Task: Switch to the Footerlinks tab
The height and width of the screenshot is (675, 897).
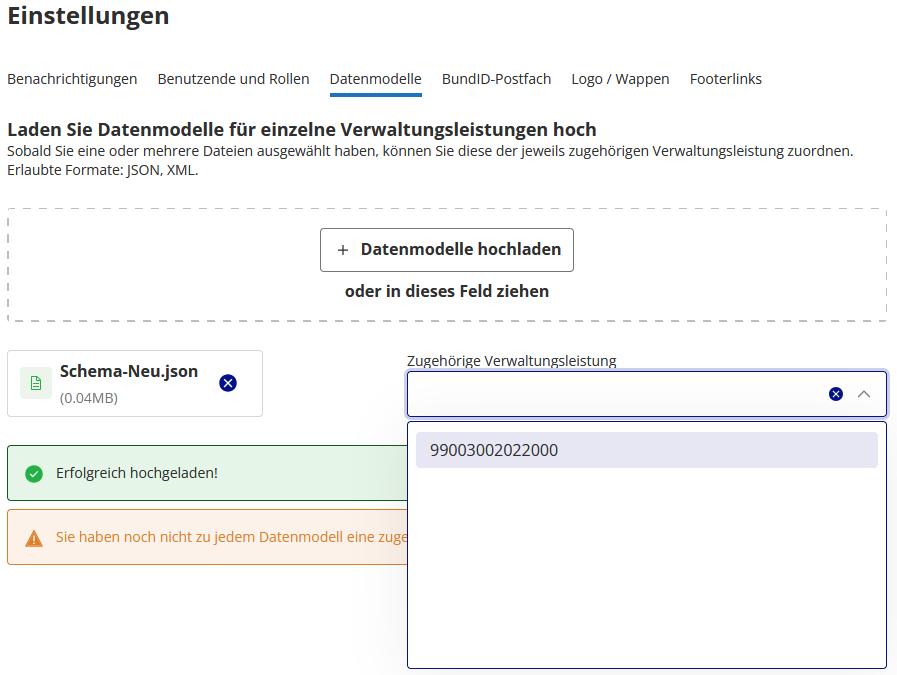Action: pyautogui.click(x=725, y=79)
